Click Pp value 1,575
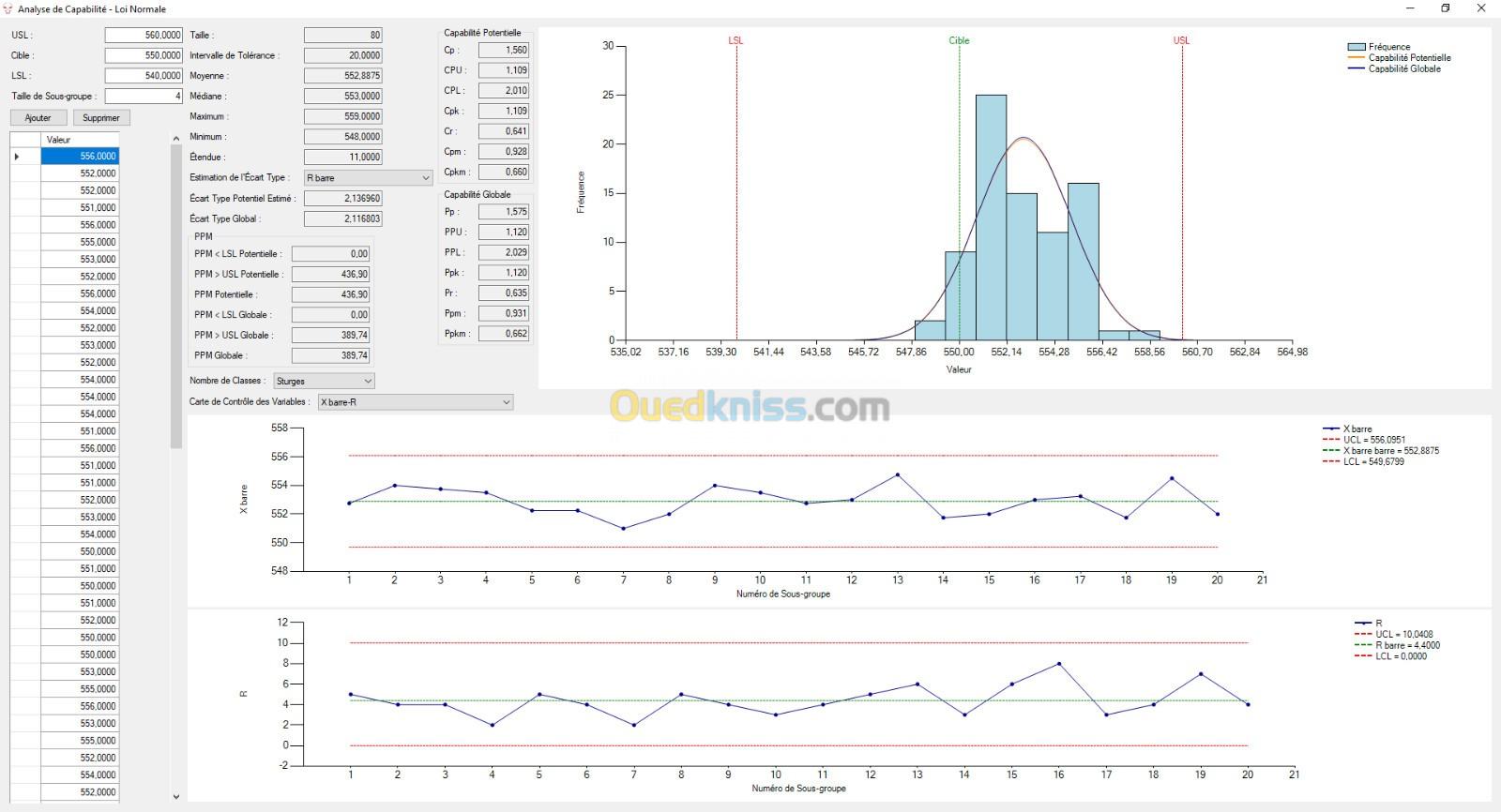This screenshot has height=812, width=1501. 504,212
